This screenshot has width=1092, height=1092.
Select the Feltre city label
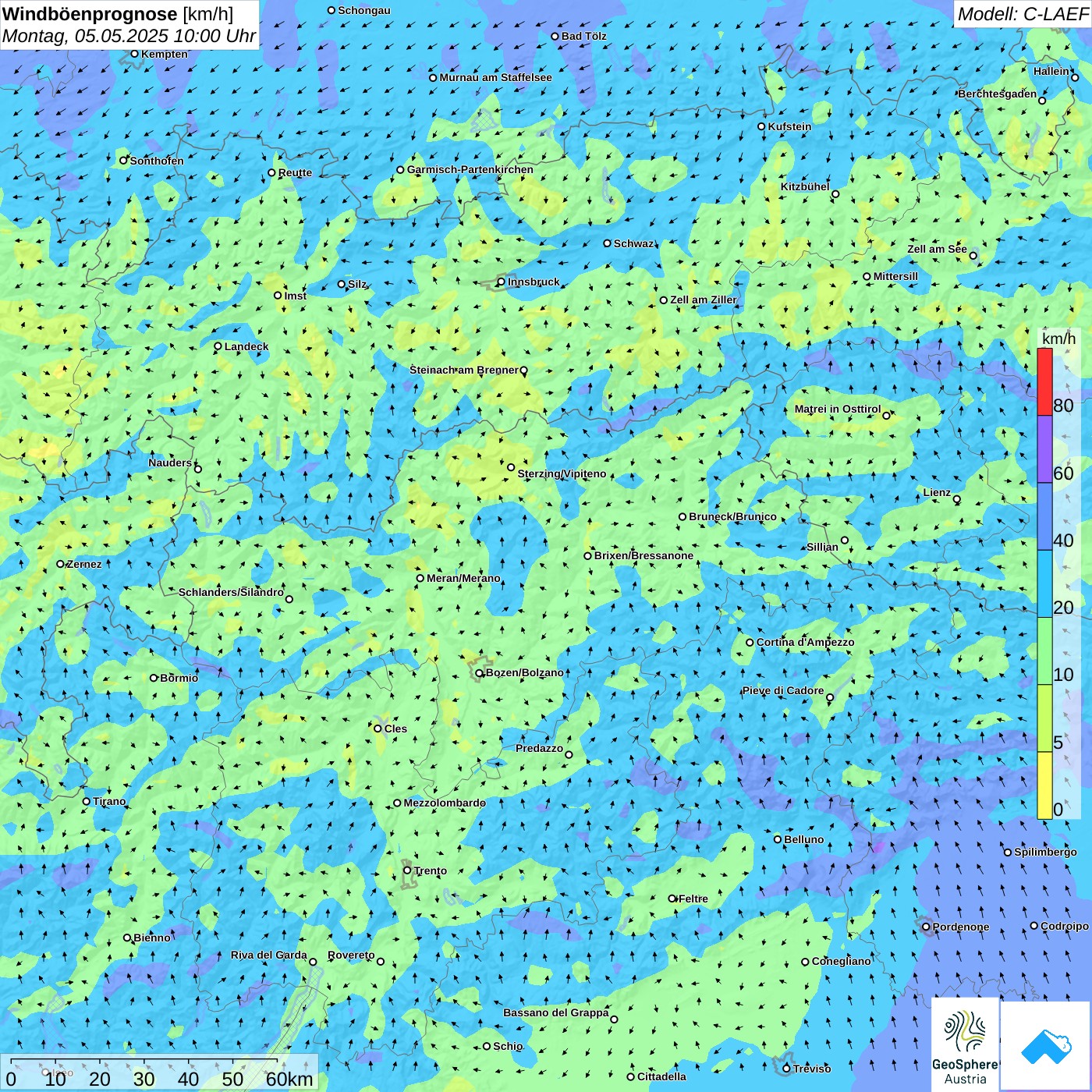point(693,899)
